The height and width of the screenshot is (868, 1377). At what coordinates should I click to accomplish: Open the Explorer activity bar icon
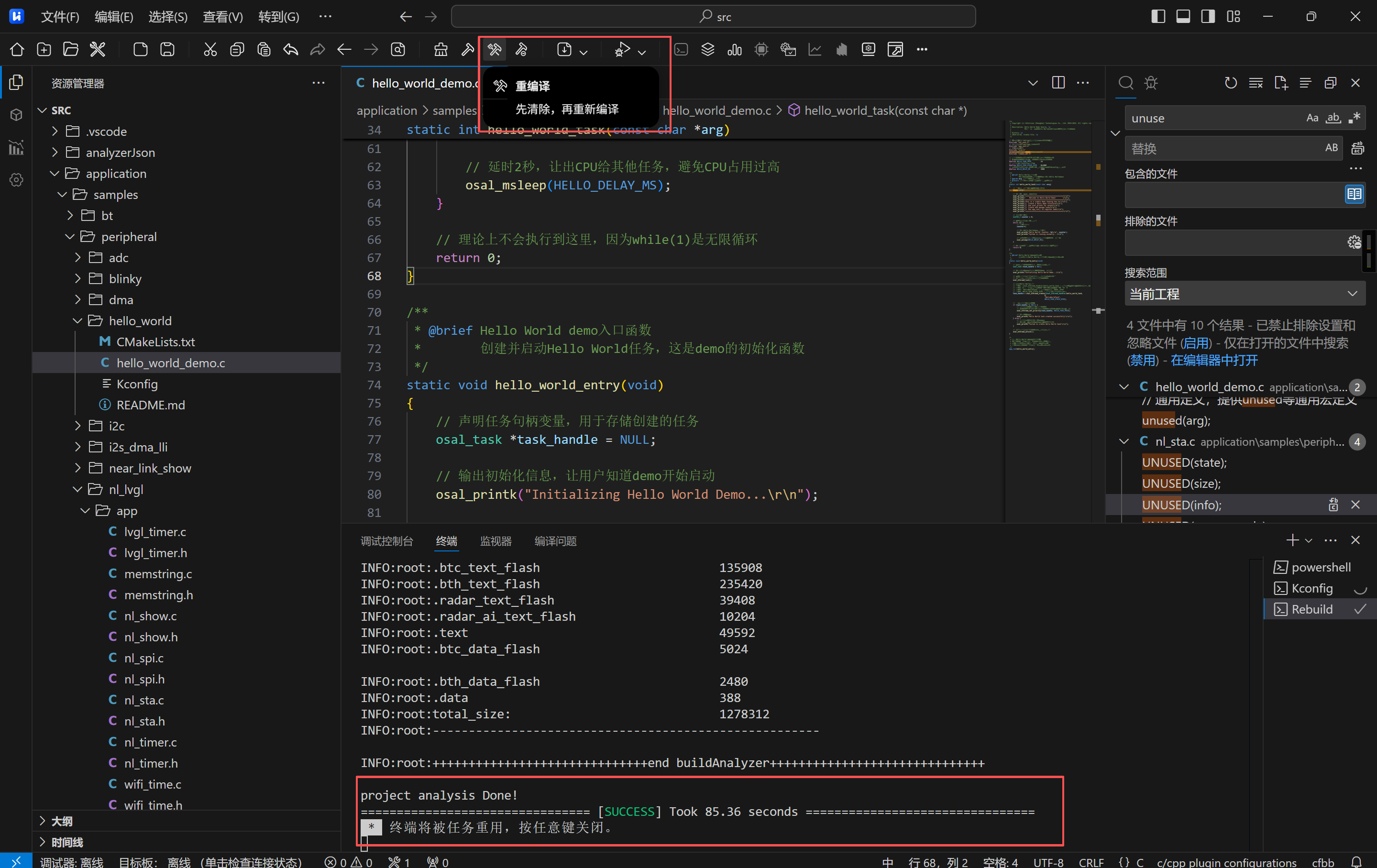[x=17, y=82]
